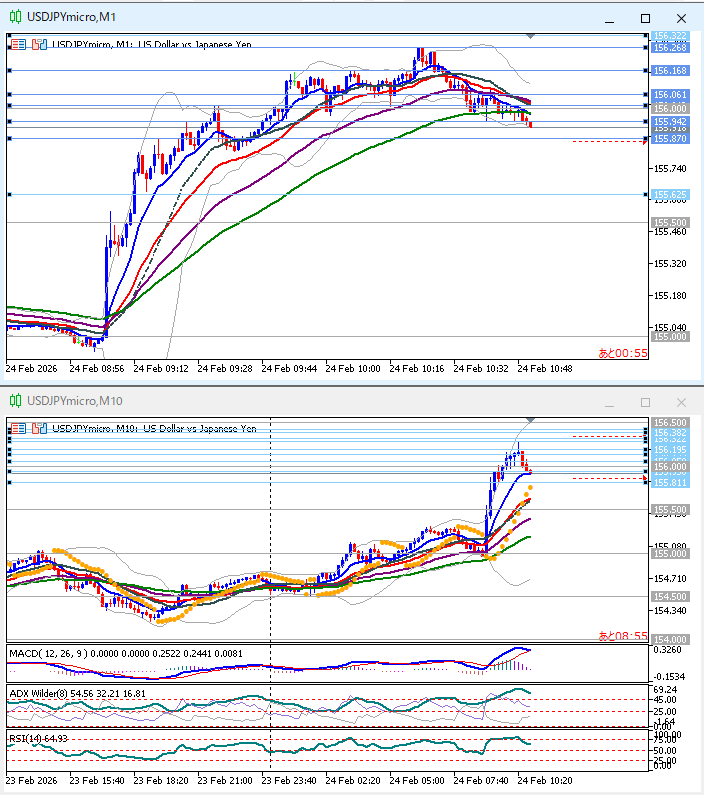Click the M1 chart Depth of Market icon
704x795 pixels.
click(19, 45)
